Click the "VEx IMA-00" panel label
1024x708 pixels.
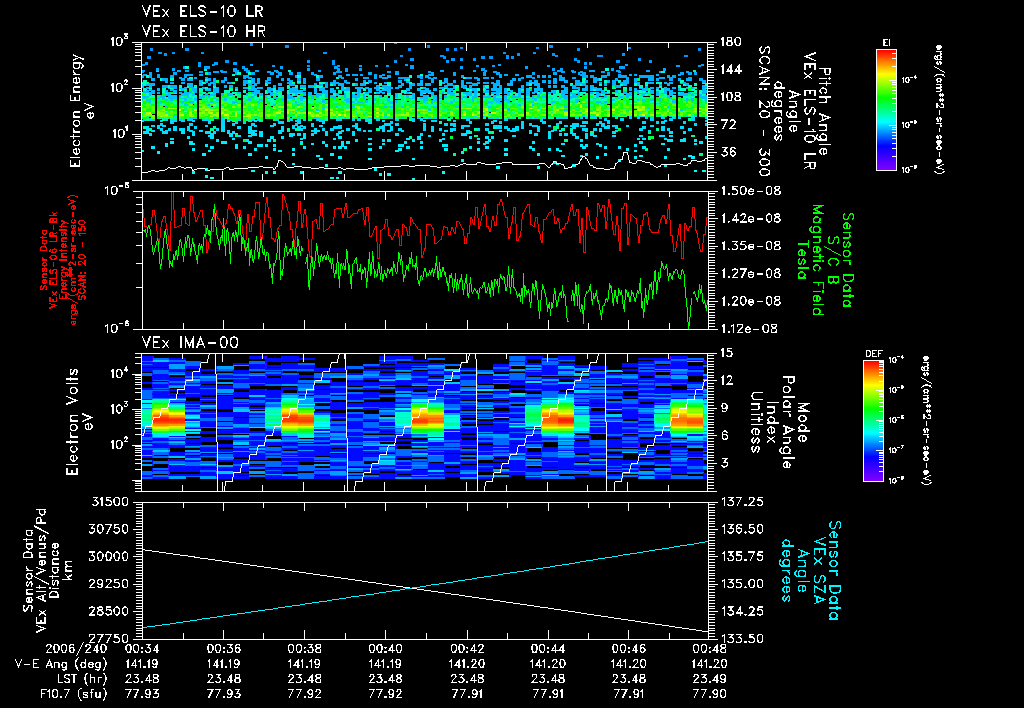[x=190, y=342]
